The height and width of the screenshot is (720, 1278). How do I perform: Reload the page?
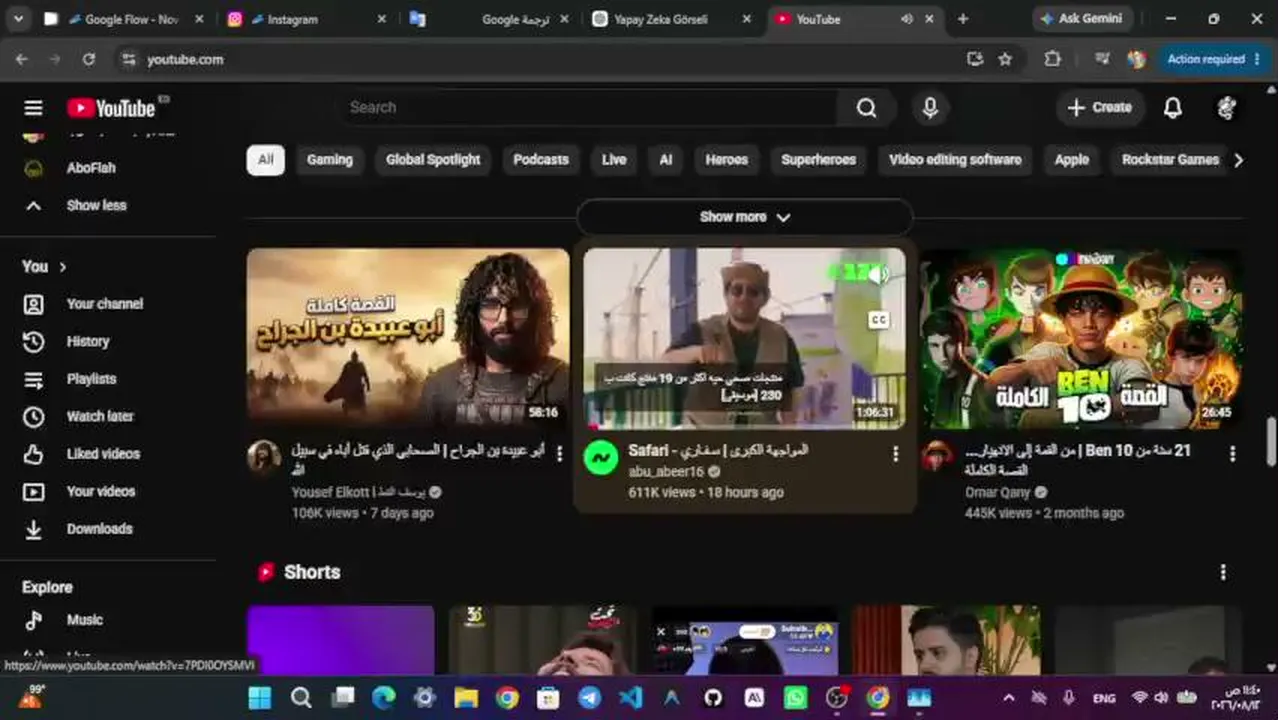pyautogui.click(x=88, y=59)
